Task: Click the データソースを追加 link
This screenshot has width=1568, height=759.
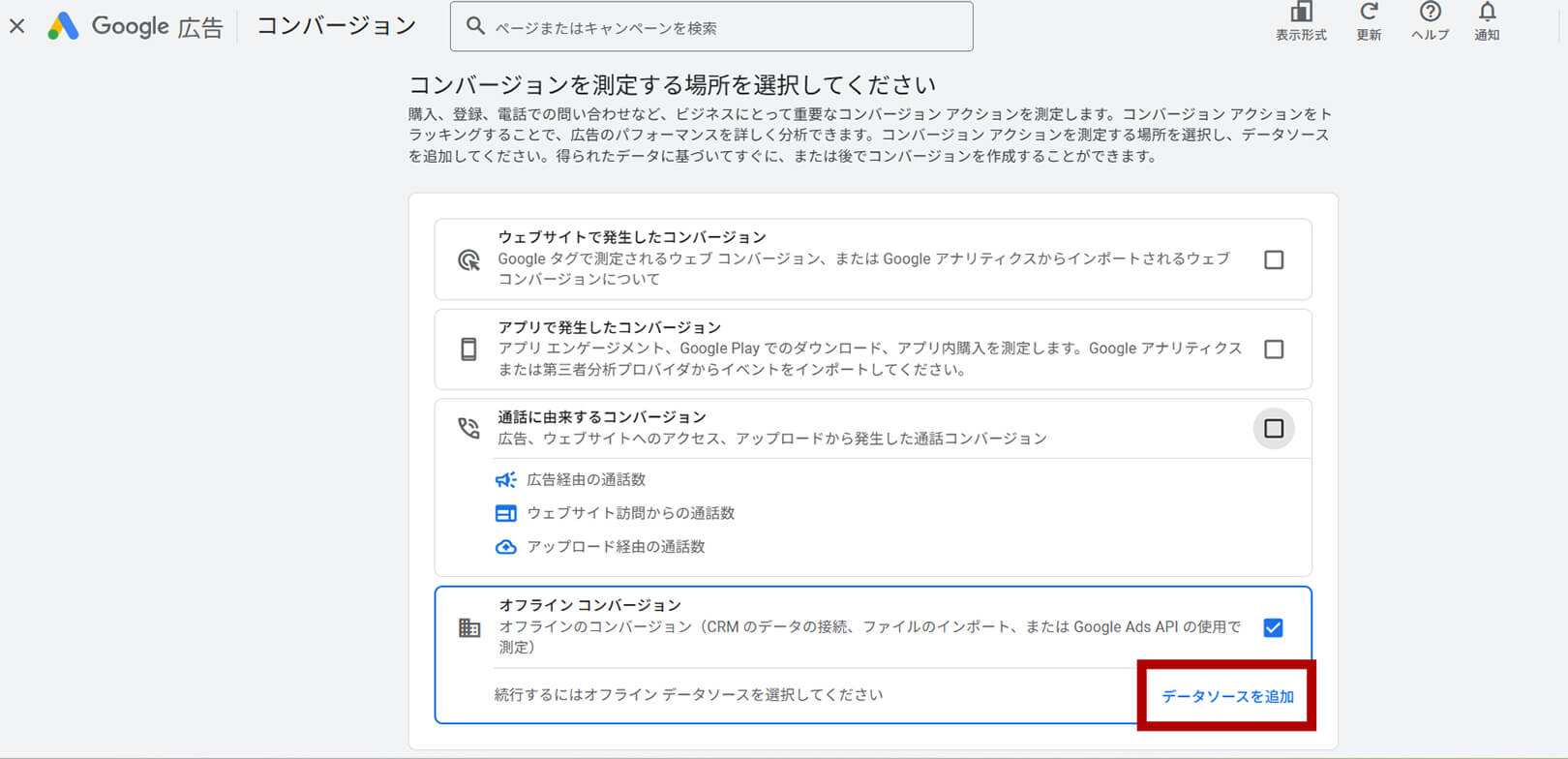Action: (1227, 696)
